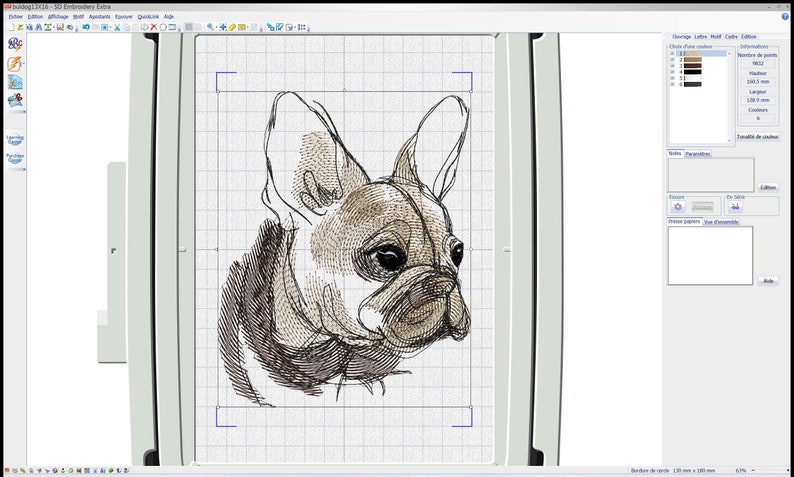The width and height of the screenshot is (794, 477).
Task: Open the Fichier menu
Action: pyautogui.click(x=16, y=17)
